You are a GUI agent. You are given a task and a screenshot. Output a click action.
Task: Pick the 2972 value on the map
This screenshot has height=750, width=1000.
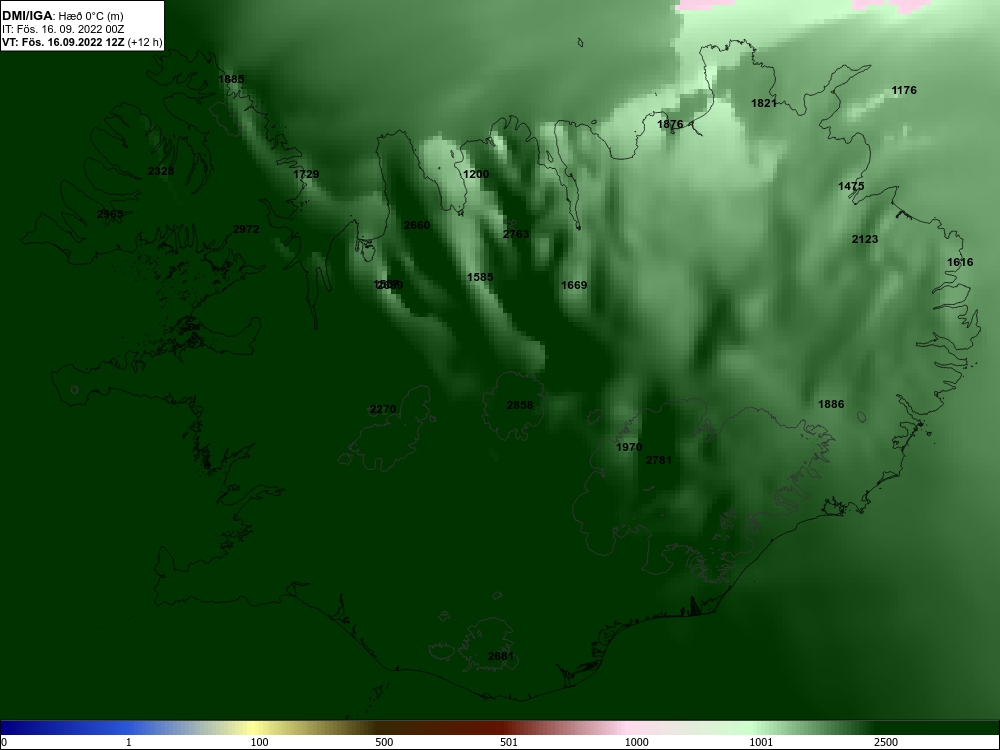246,229
